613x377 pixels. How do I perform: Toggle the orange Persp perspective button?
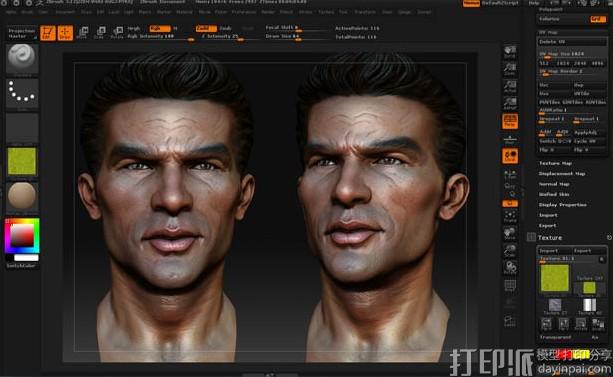510,121
